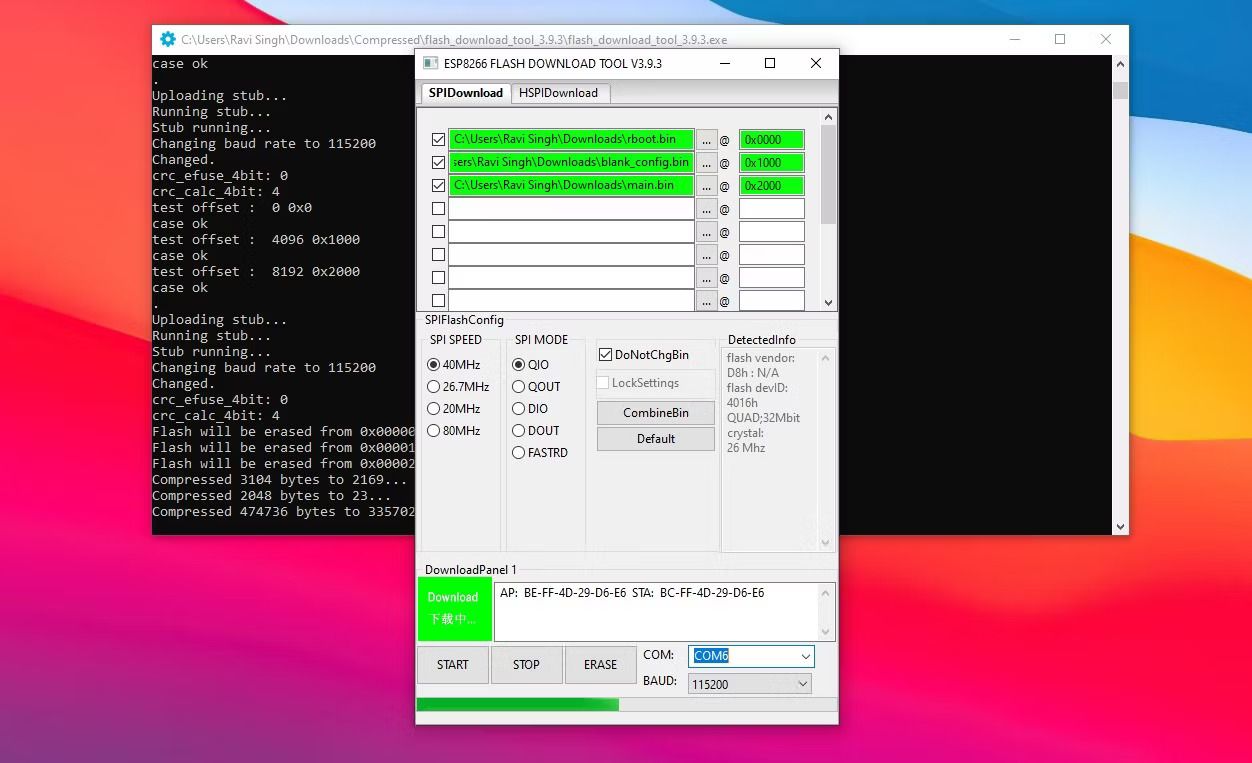Screen dimensions: 1252x763
Task: Expand the BAUD rate dropdown
Action: pyautogui.click(x=802, y=684)
